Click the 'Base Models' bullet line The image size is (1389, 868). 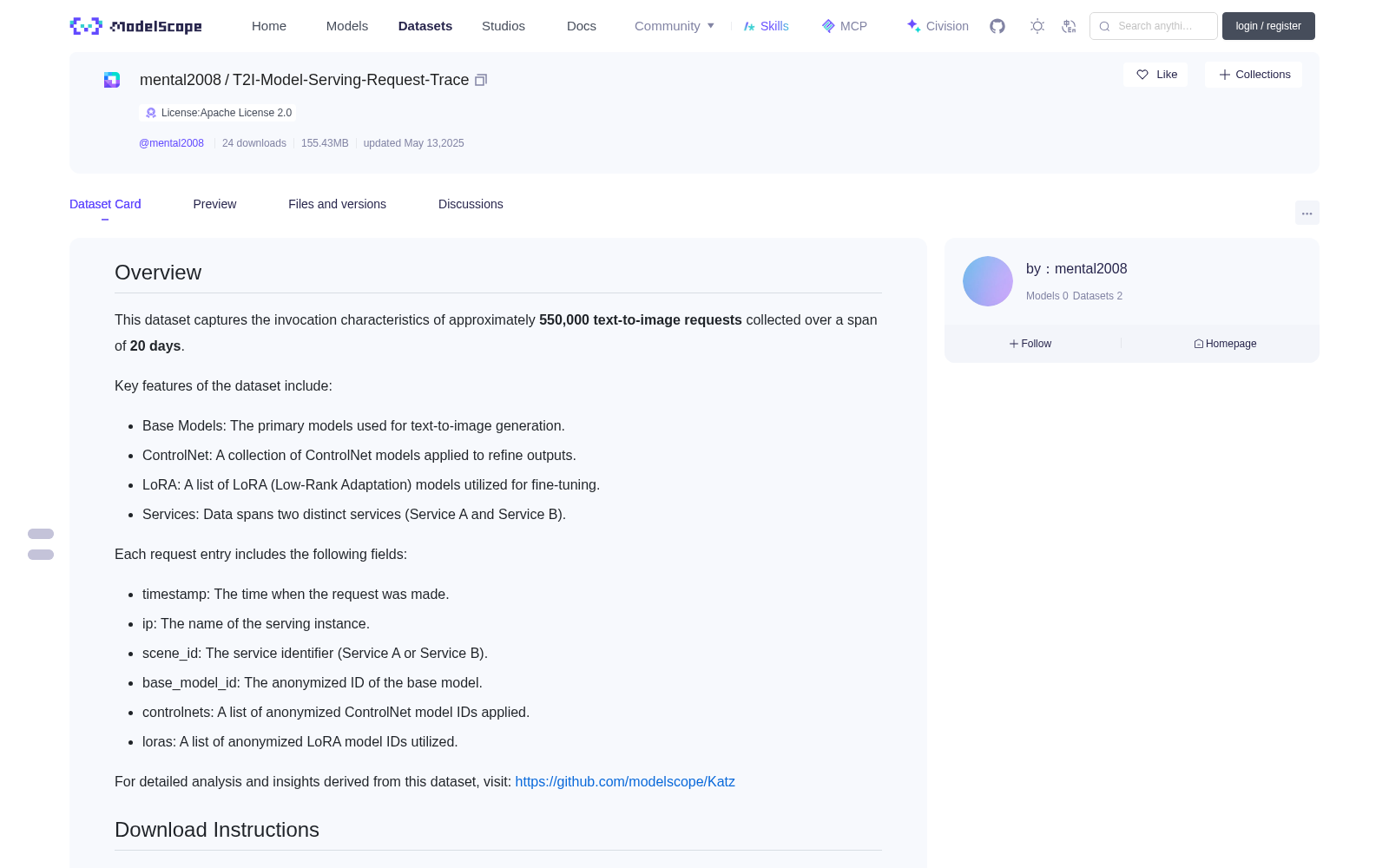[x=353, y=426]
